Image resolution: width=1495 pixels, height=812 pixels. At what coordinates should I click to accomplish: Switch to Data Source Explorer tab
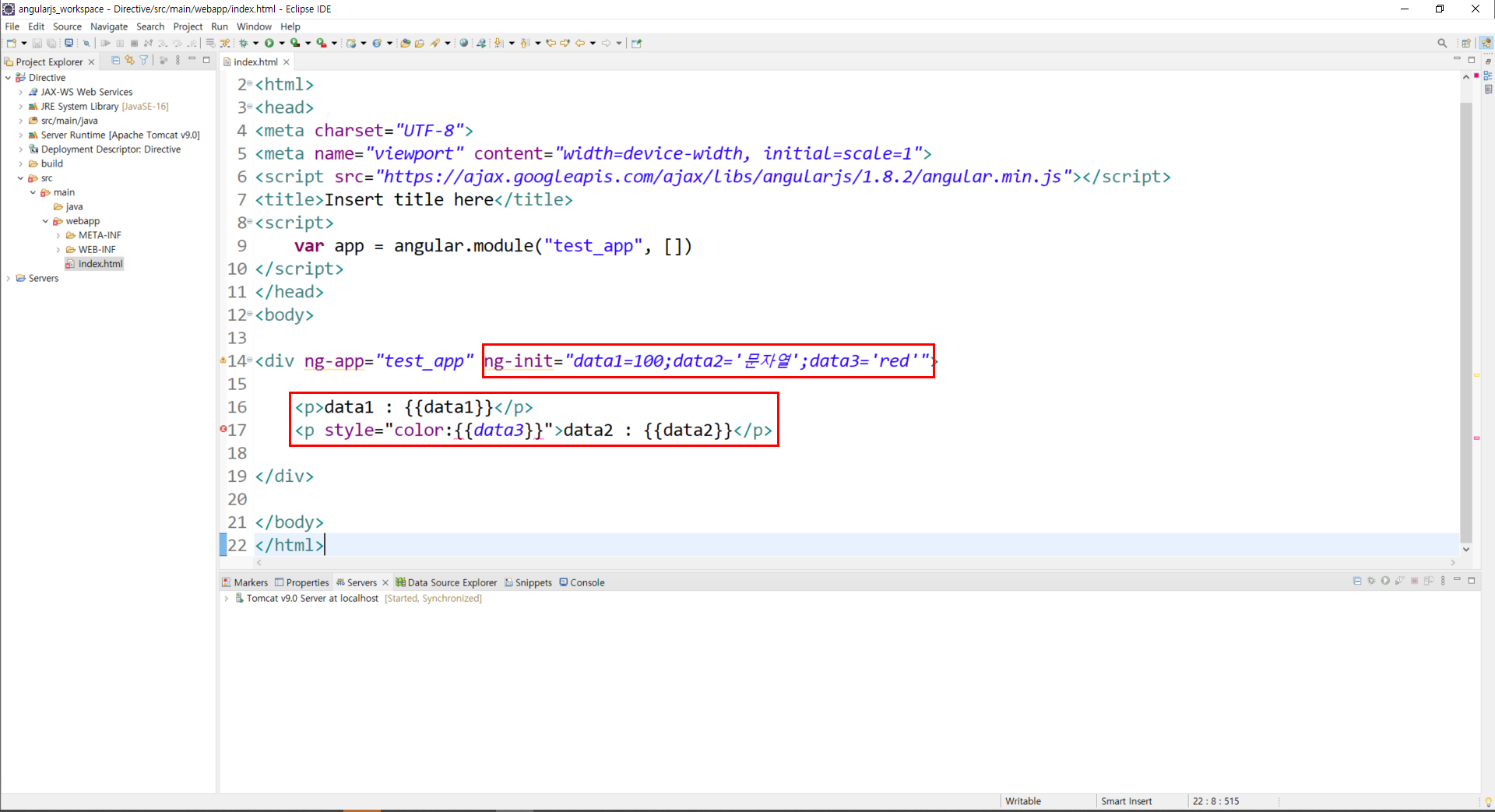[x=446, y=582]
